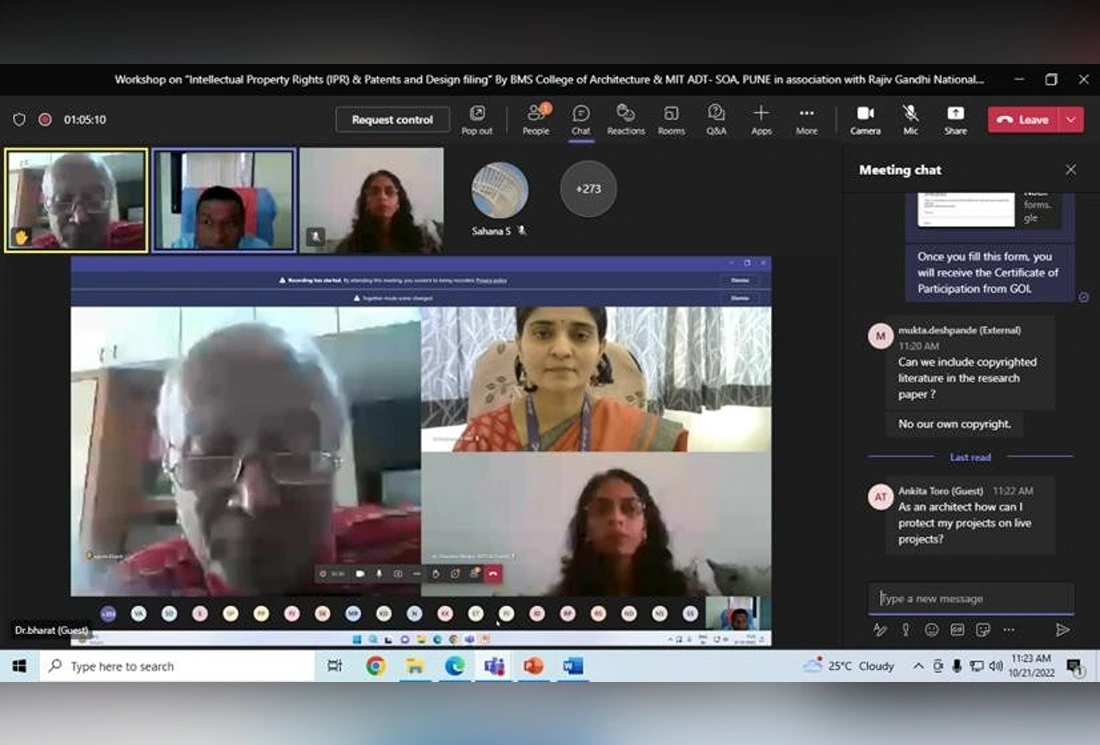Open the clock showing 11:23 AM
This screenshot has height=745, width=1100.
pyautogui.click(x=1031, y=666)
